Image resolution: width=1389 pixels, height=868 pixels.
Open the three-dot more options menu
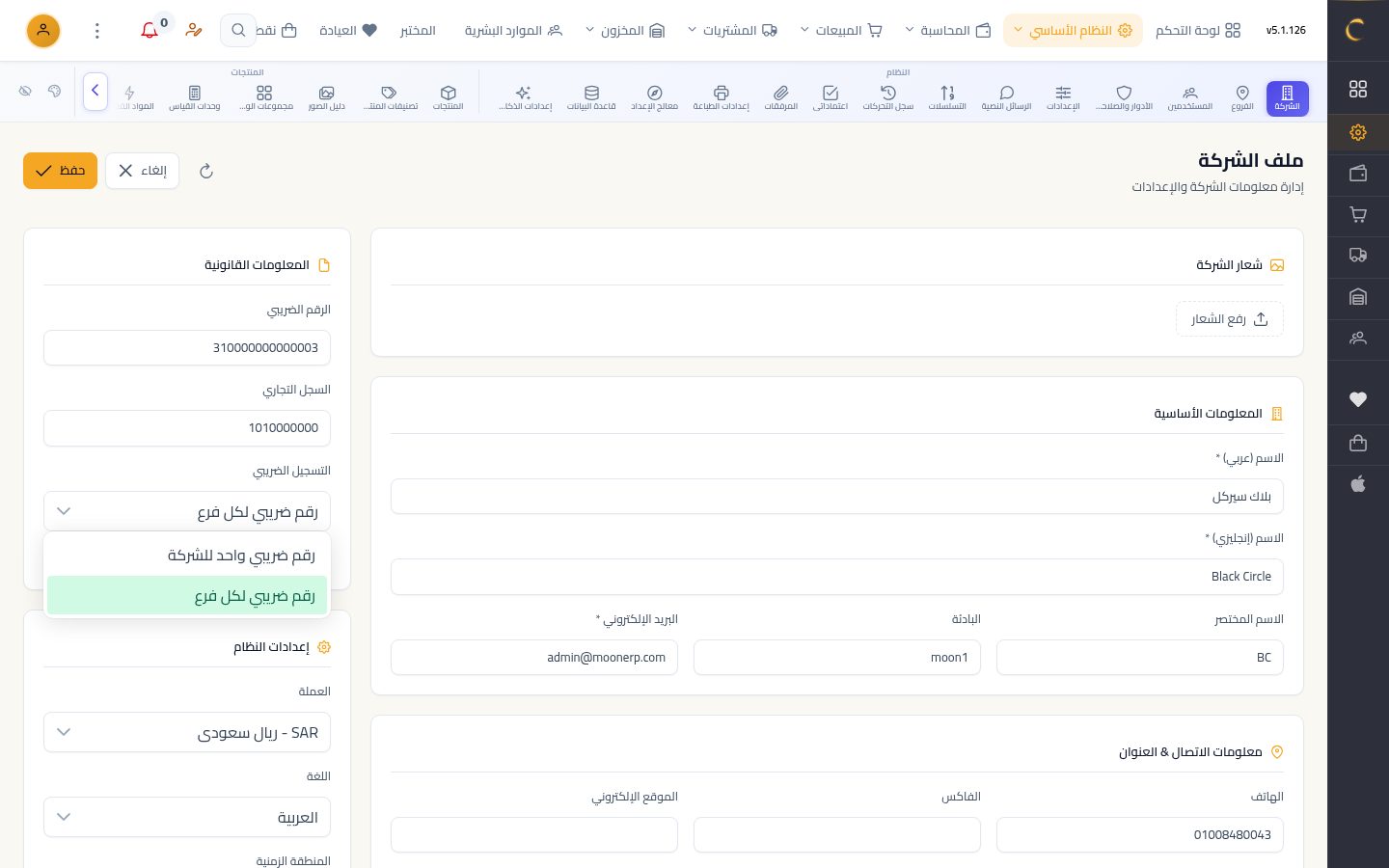tap(97, 31)
